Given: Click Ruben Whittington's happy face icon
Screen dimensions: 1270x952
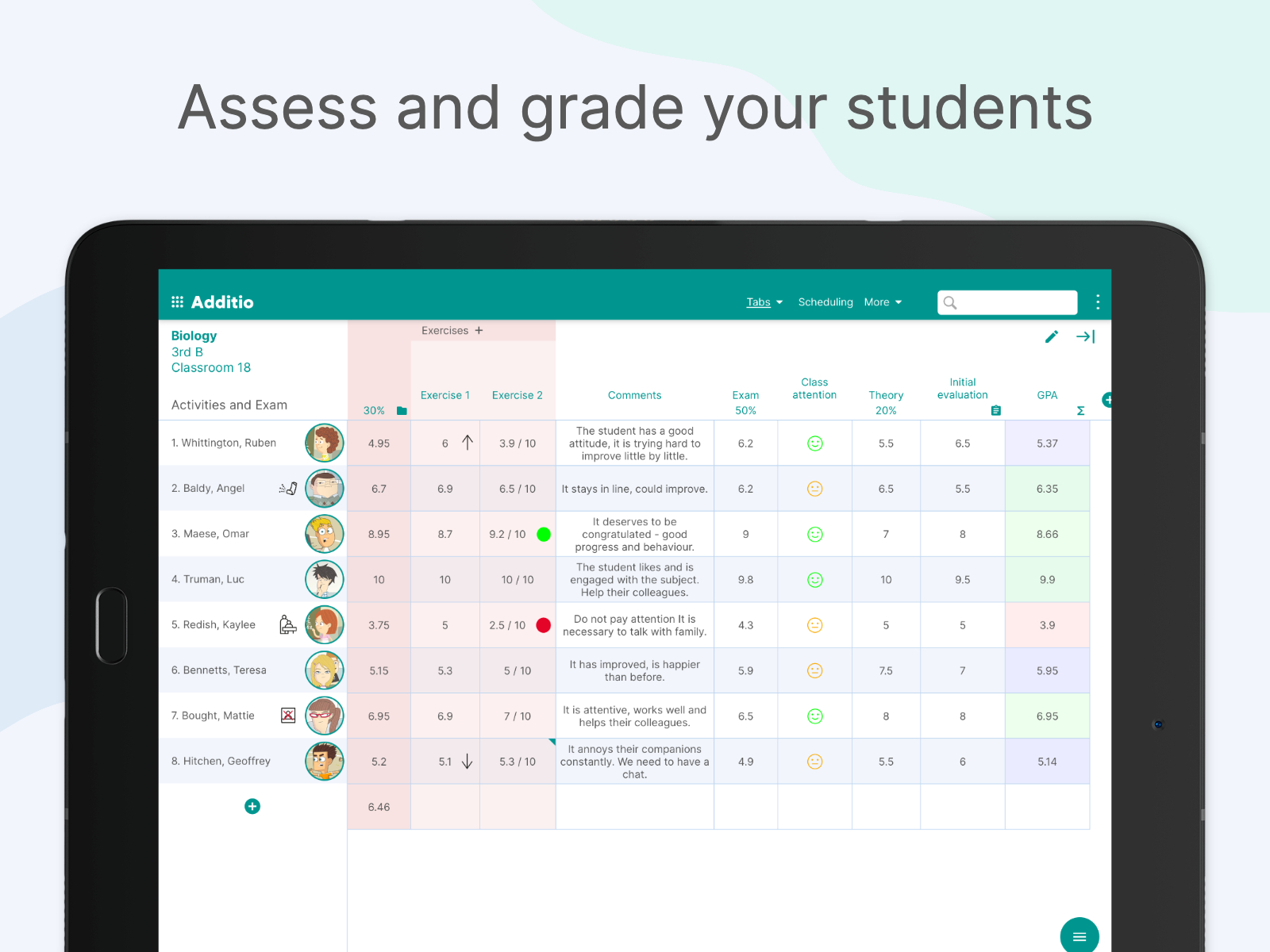Looking at the screenshot, I should point(815,443).
